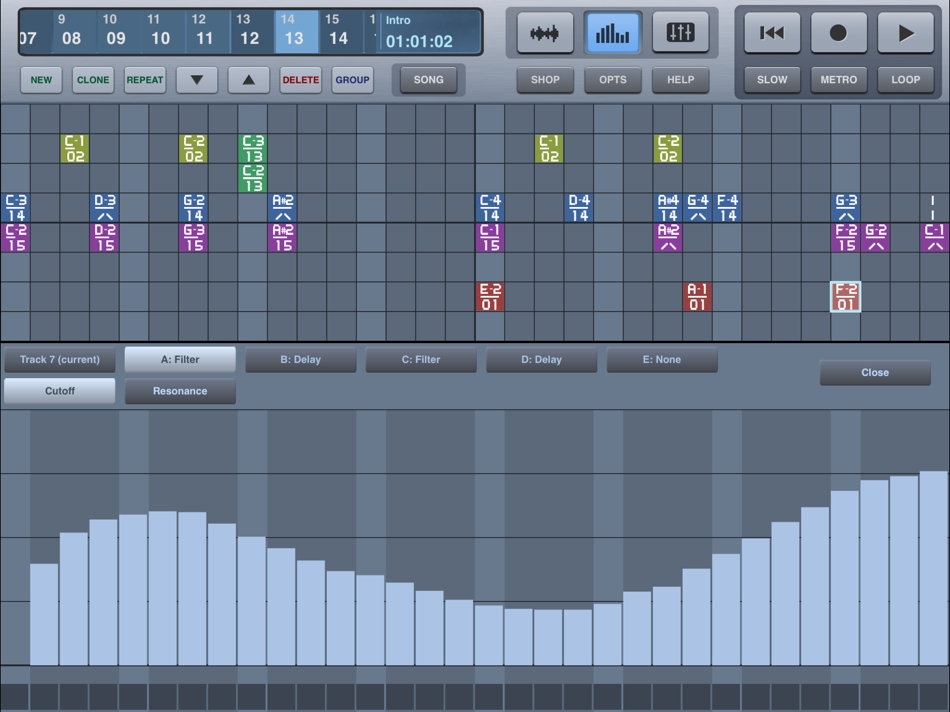Viewport: 950px width, 712px height.
Task: Switch to E: None effect tab
Action: point(662,359)
